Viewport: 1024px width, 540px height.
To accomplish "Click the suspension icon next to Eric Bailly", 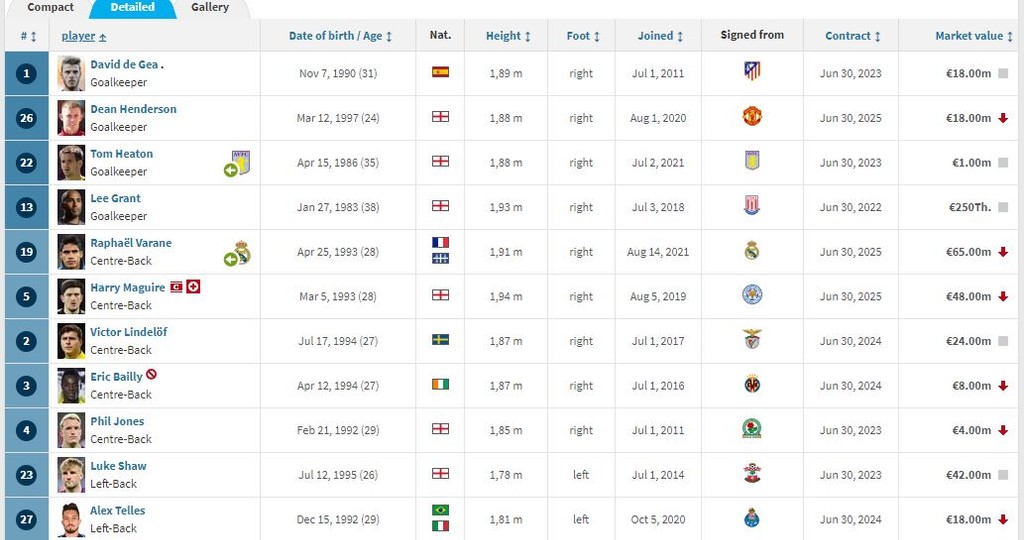I will click(x=151, y=375).
